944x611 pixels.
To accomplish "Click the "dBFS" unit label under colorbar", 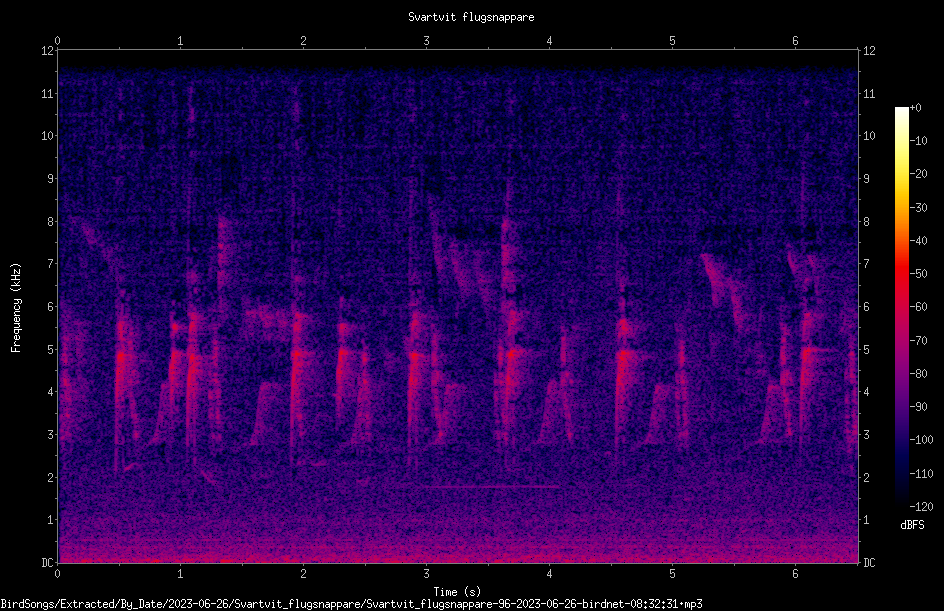I will click(x=912, y=525).
